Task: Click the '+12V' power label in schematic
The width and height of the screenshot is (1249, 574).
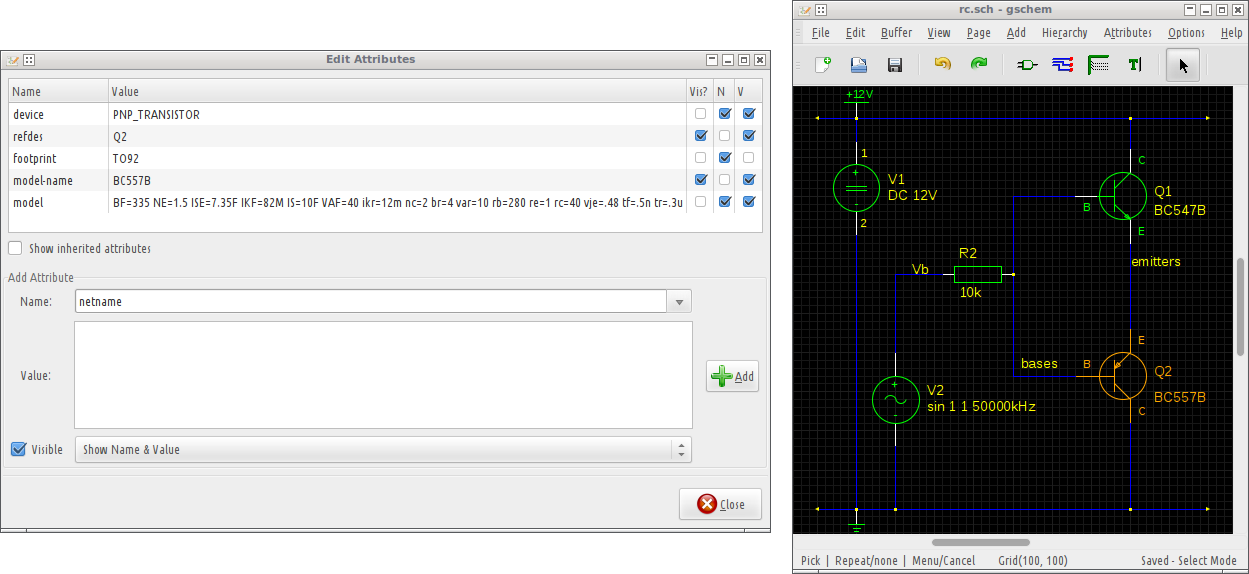Action: (860, 94)
